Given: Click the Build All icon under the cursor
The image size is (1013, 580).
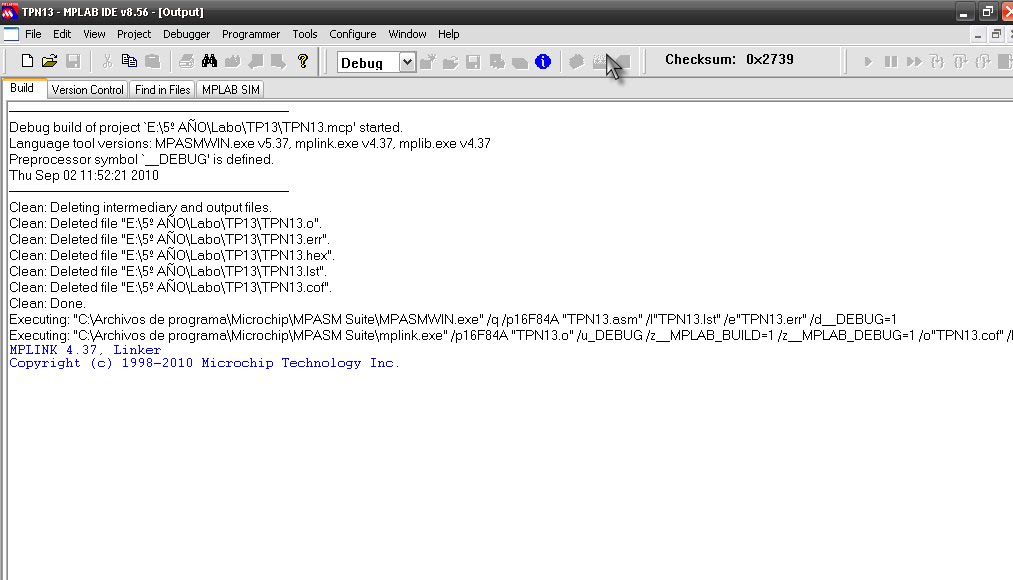Looking at the screenshot, I should coord(600,62).
